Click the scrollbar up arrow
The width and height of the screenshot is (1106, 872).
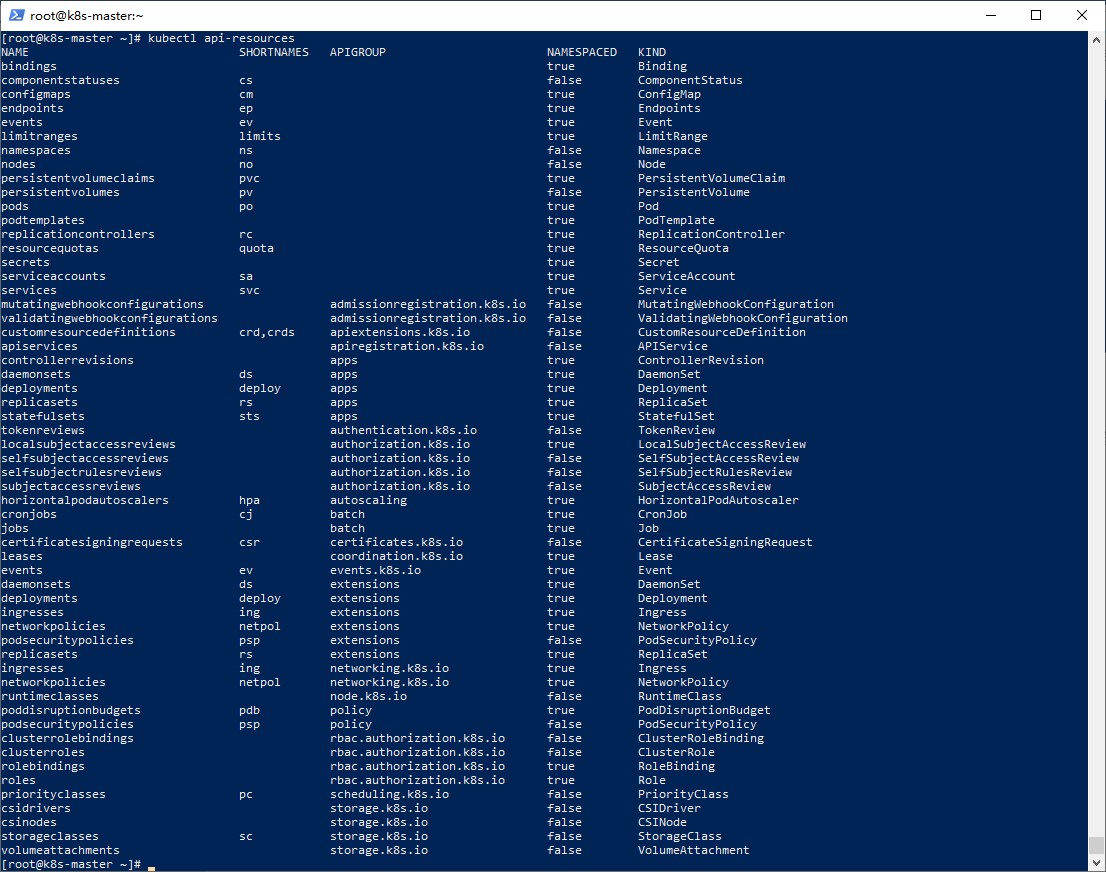coord(1096,40)
